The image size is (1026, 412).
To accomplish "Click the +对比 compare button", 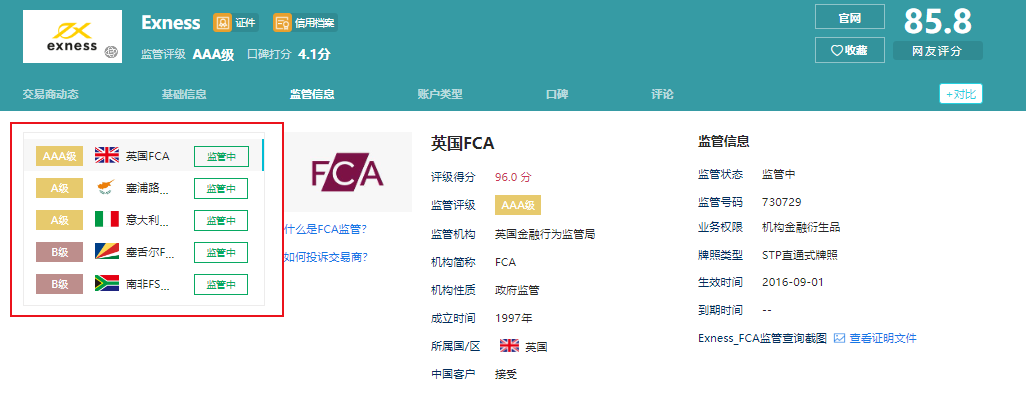I will click(x=961, y=94).
